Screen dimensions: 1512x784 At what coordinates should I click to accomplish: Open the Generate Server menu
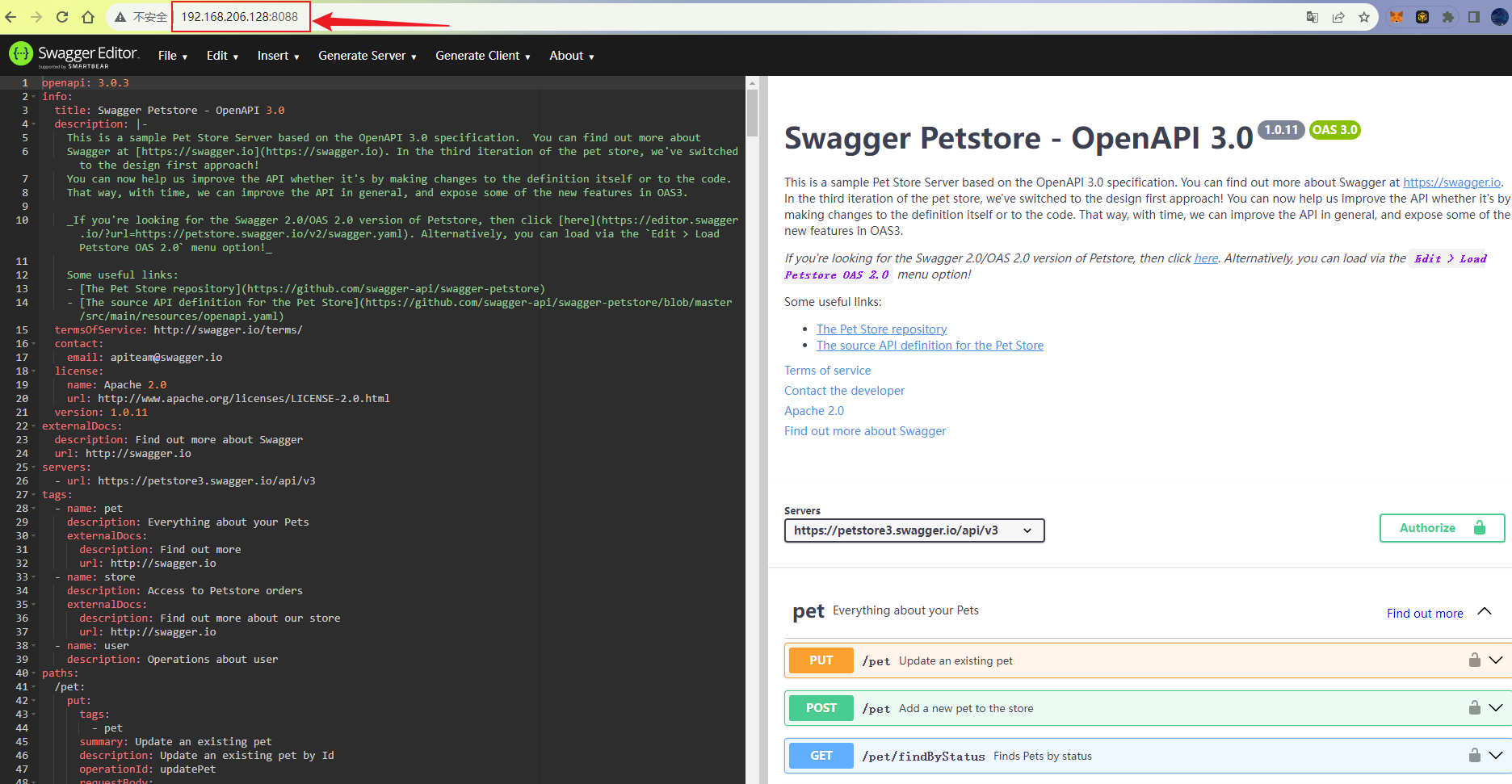tap(367, 56)
